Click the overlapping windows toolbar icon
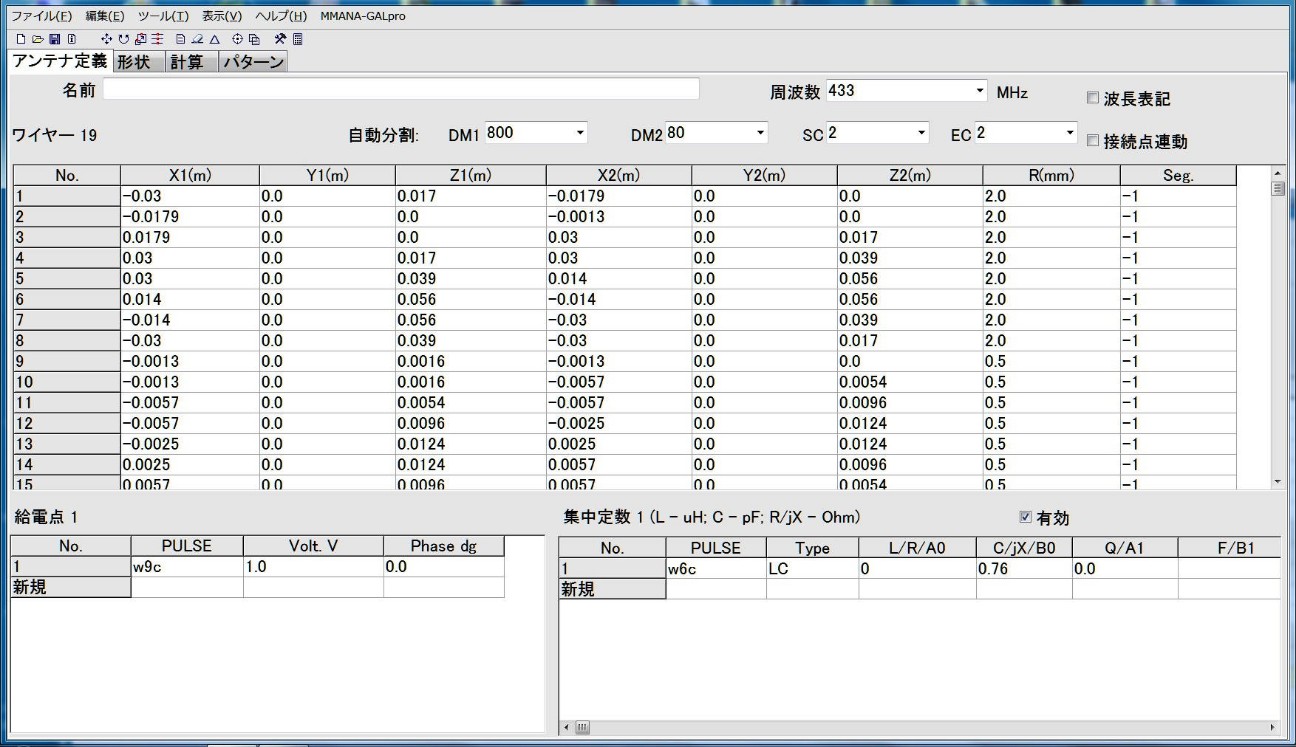The height and width of the screenshot is (747, 1296). (254, 39)
